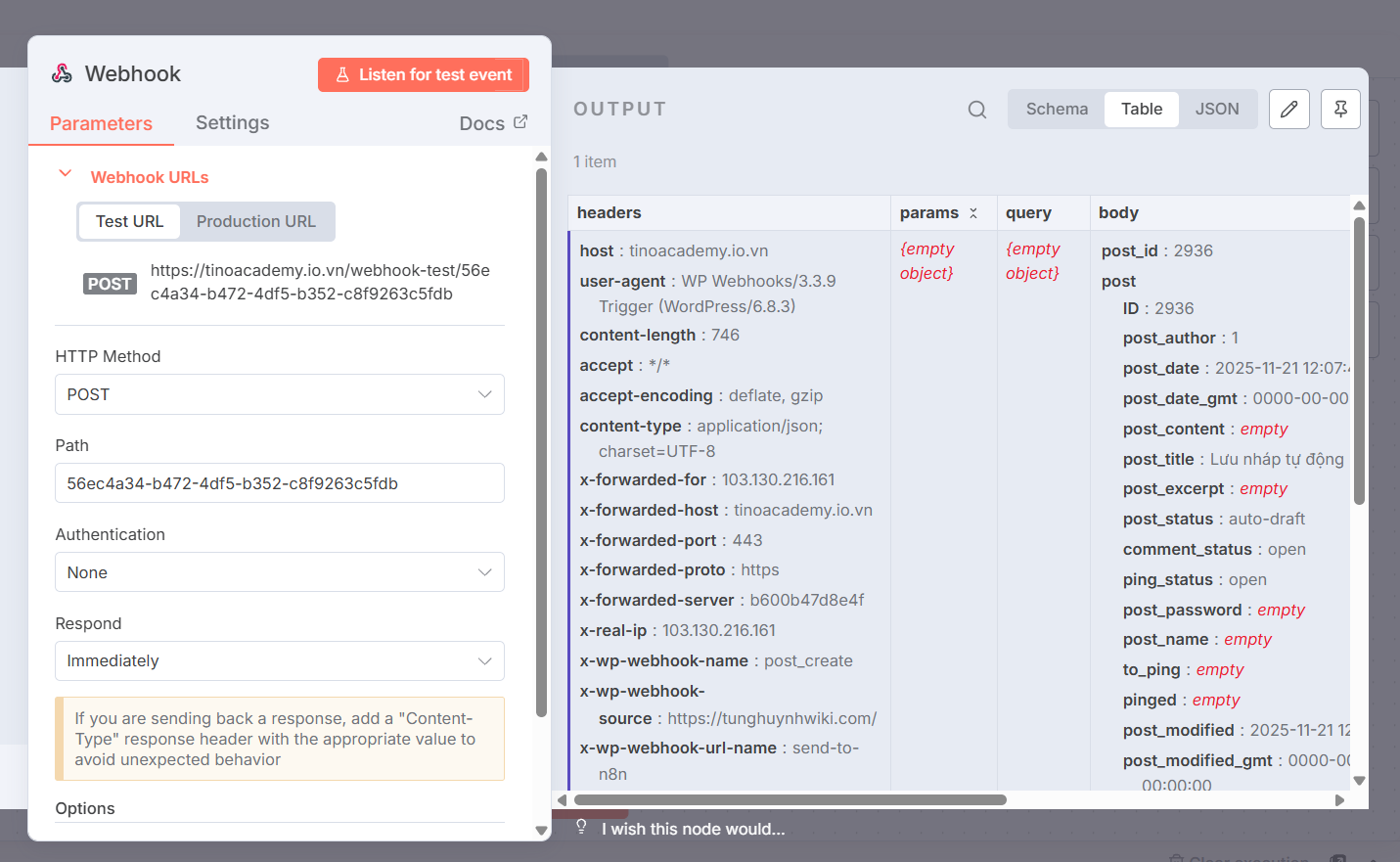Collapse the Webhook URLs section
The height and width of the screenshot is (862, 1400).
pyautogui.click(x=66, y=175)
